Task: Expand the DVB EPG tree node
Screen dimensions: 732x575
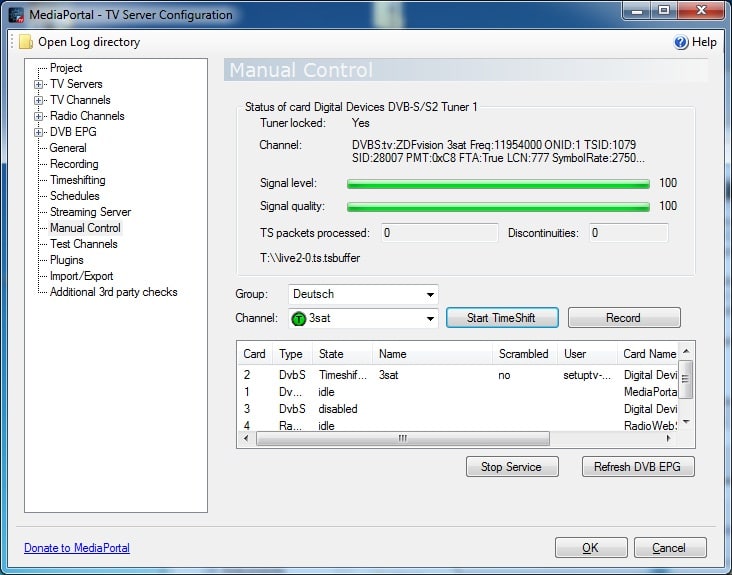Action: 38,133
